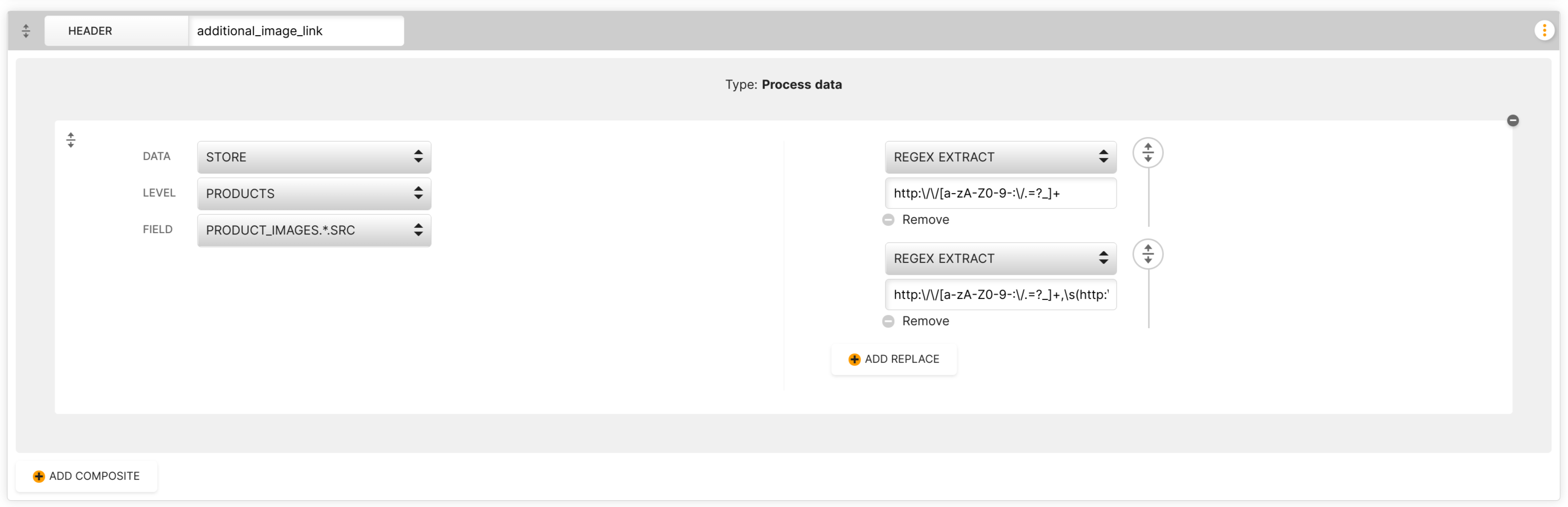Image resolution: width=1568 pixels, height=507 pixels.
Task: Click the plus icon on Add Composite
Action: [x=39, y=477]
